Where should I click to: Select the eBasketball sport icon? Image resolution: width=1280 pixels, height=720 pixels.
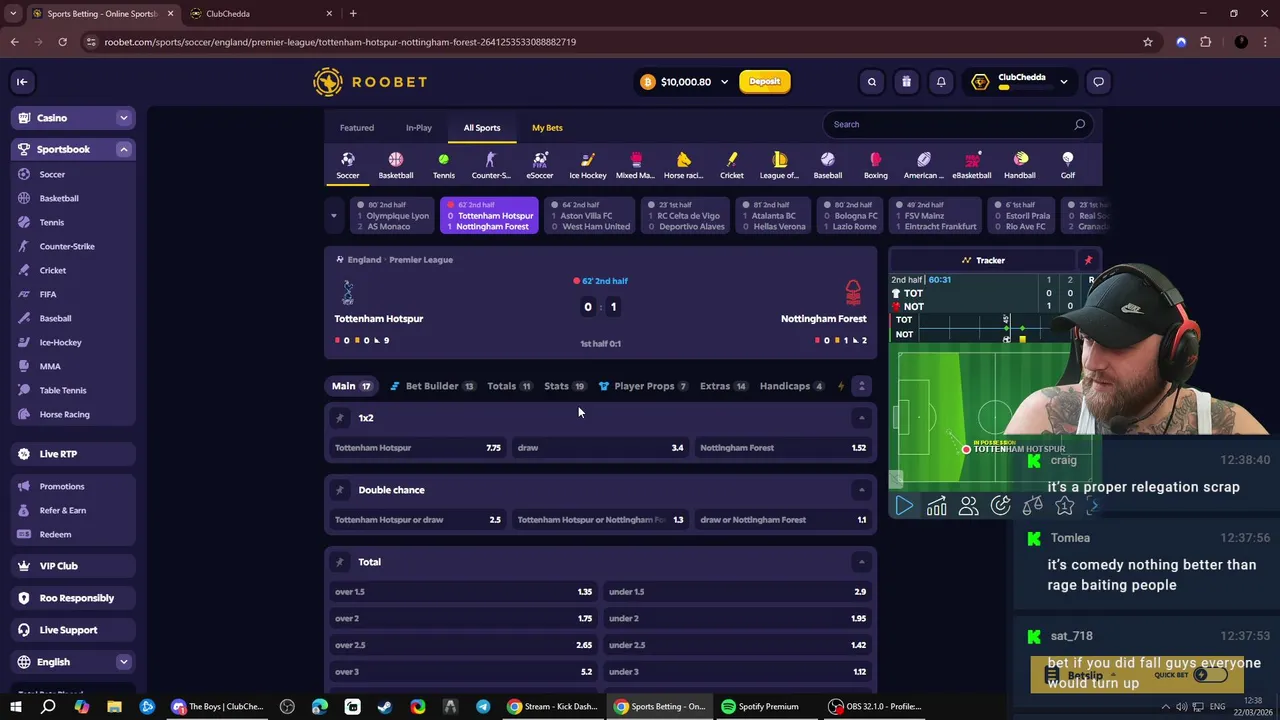[972, 165]
